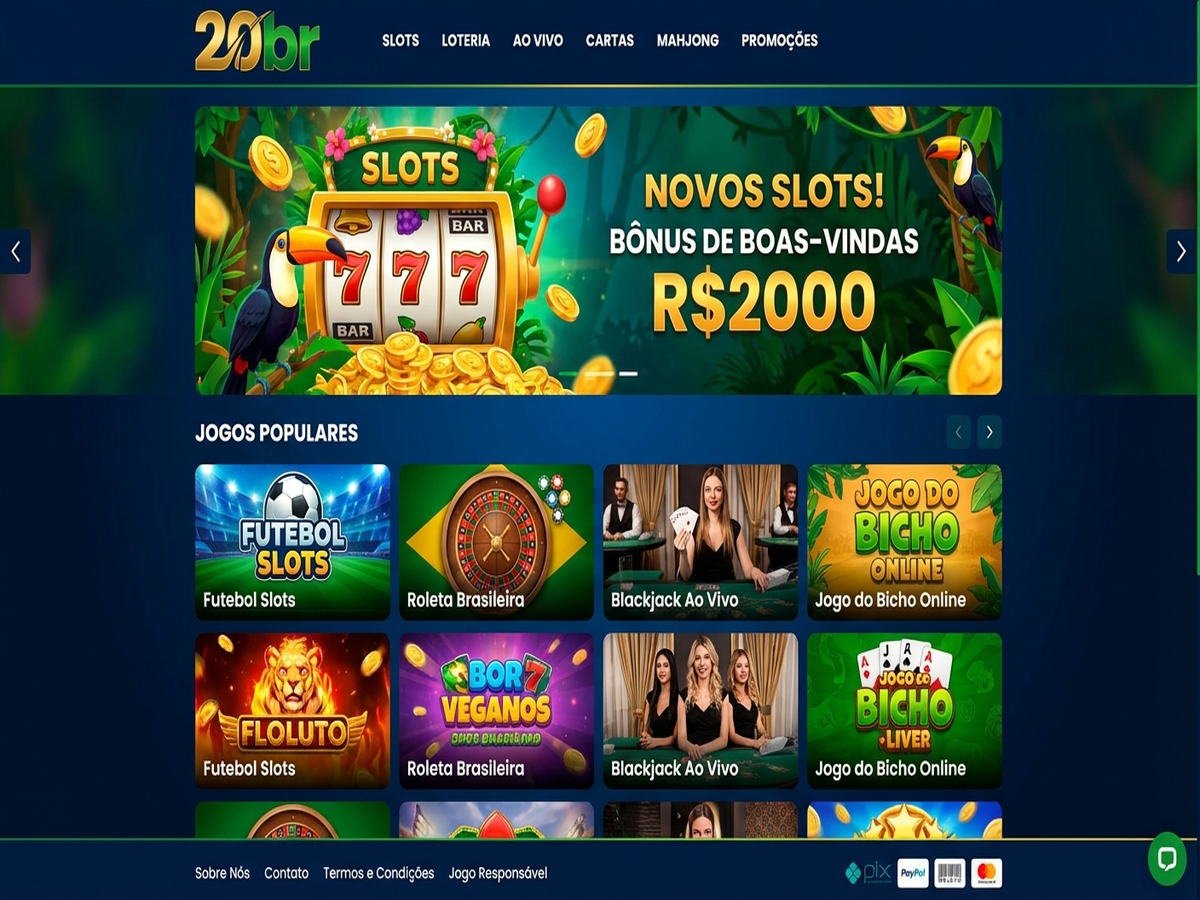Open the Jogo do Bicho Liver card game
This screenshot has width=1200, height=900.
[904, 711]
